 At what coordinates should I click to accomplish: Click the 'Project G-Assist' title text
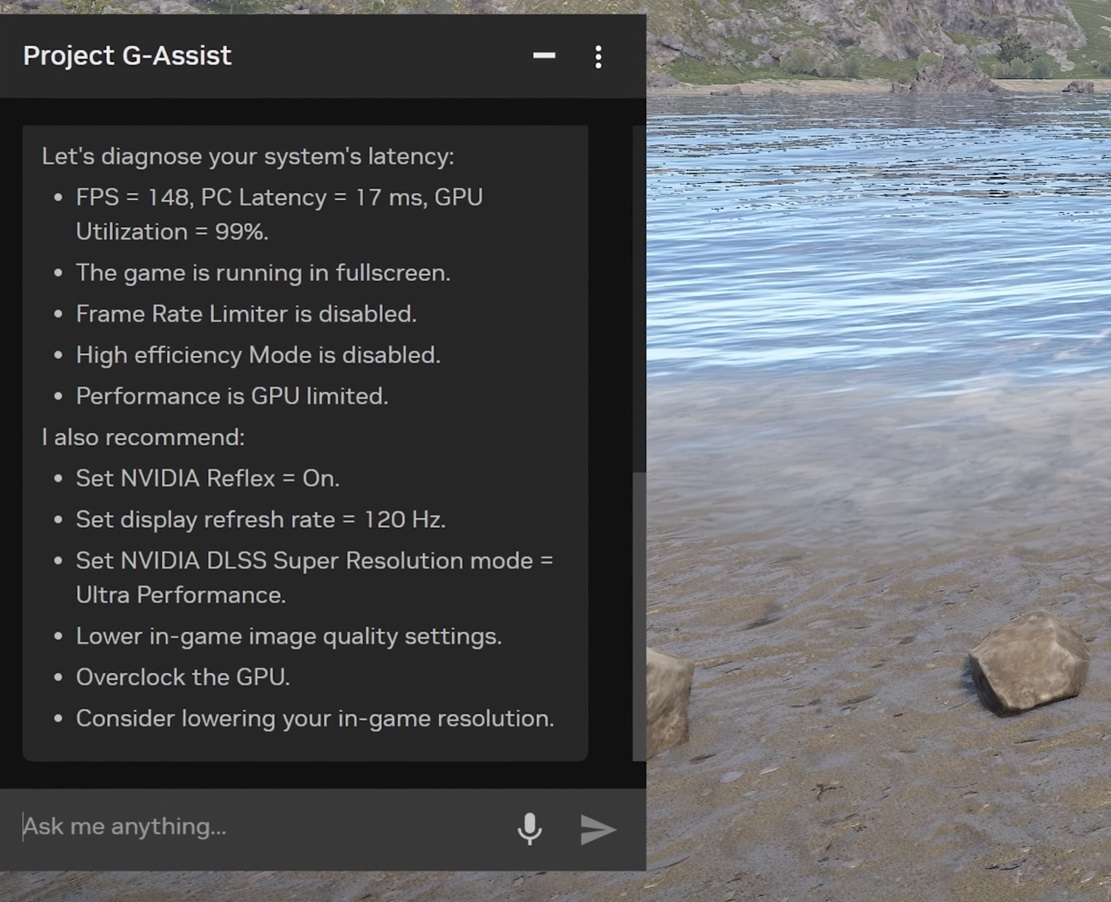tap(127, 56)
